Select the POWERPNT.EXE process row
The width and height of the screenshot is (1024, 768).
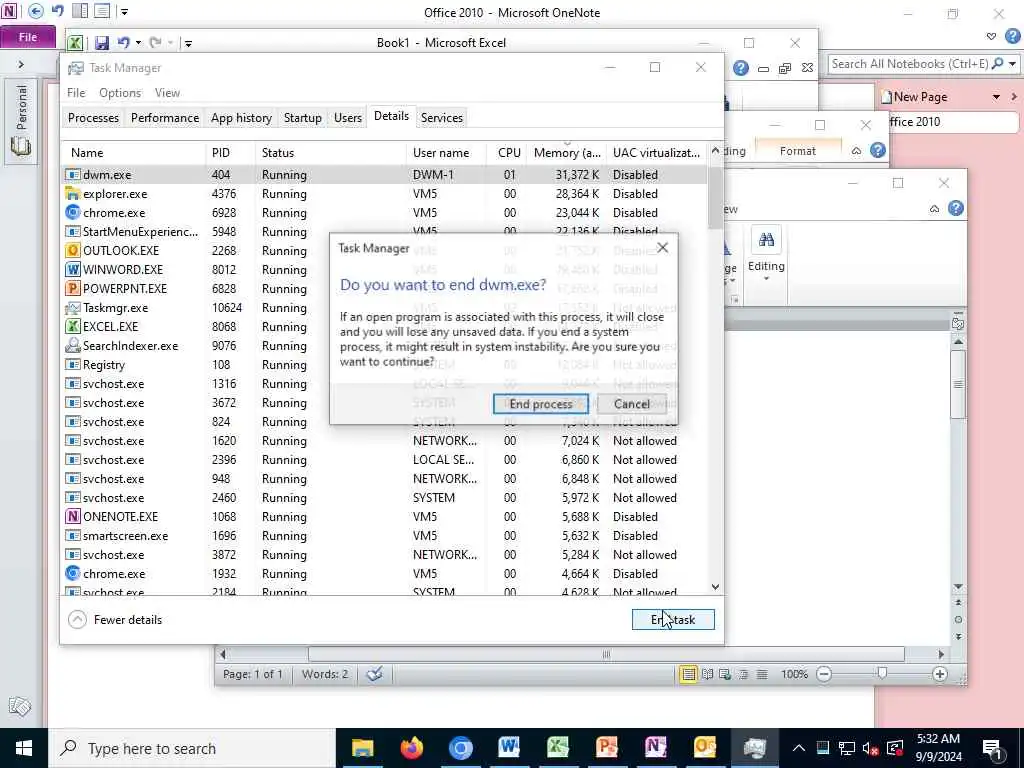(x=196, y=289)
